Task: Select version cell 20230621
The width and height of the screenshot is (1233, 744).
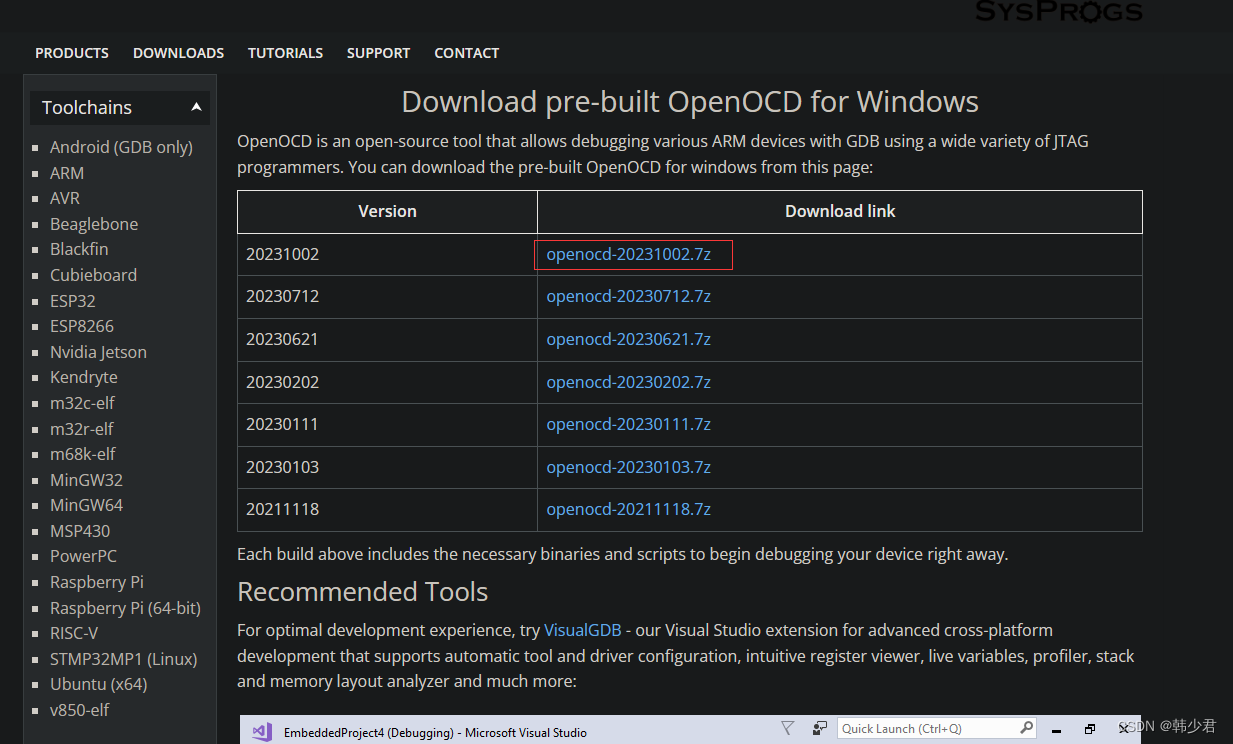Action: tap(387, 339)
